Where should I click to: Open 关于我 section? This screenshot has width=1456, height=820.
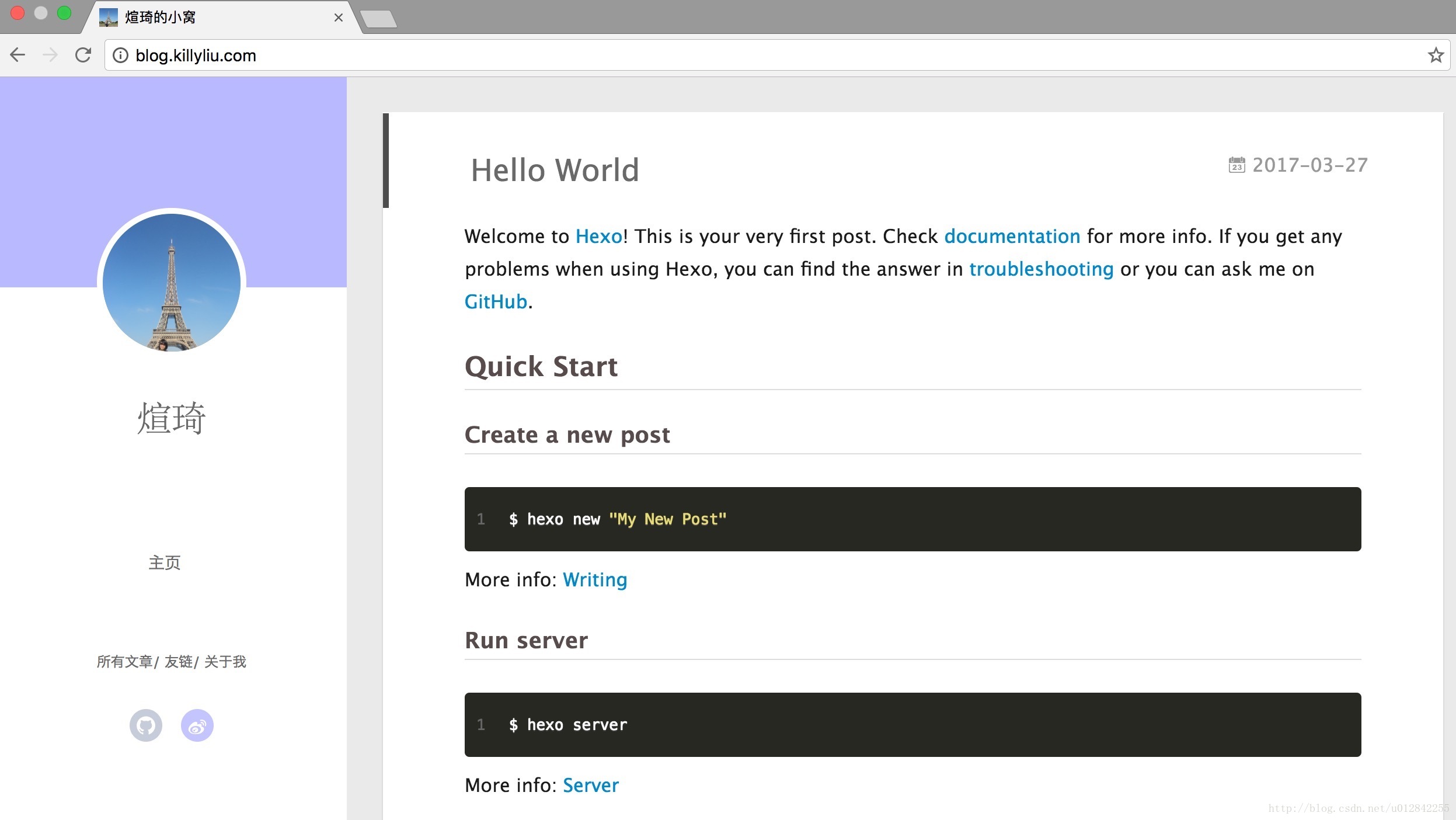[225, 662]
